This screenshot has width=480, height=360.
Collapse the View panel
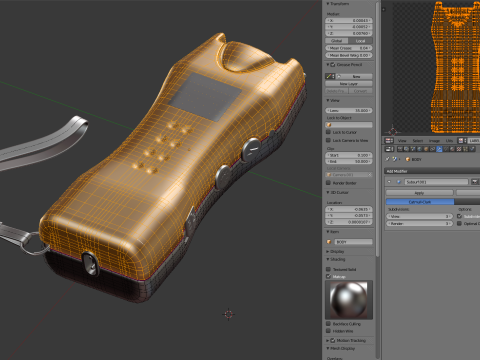328,100
